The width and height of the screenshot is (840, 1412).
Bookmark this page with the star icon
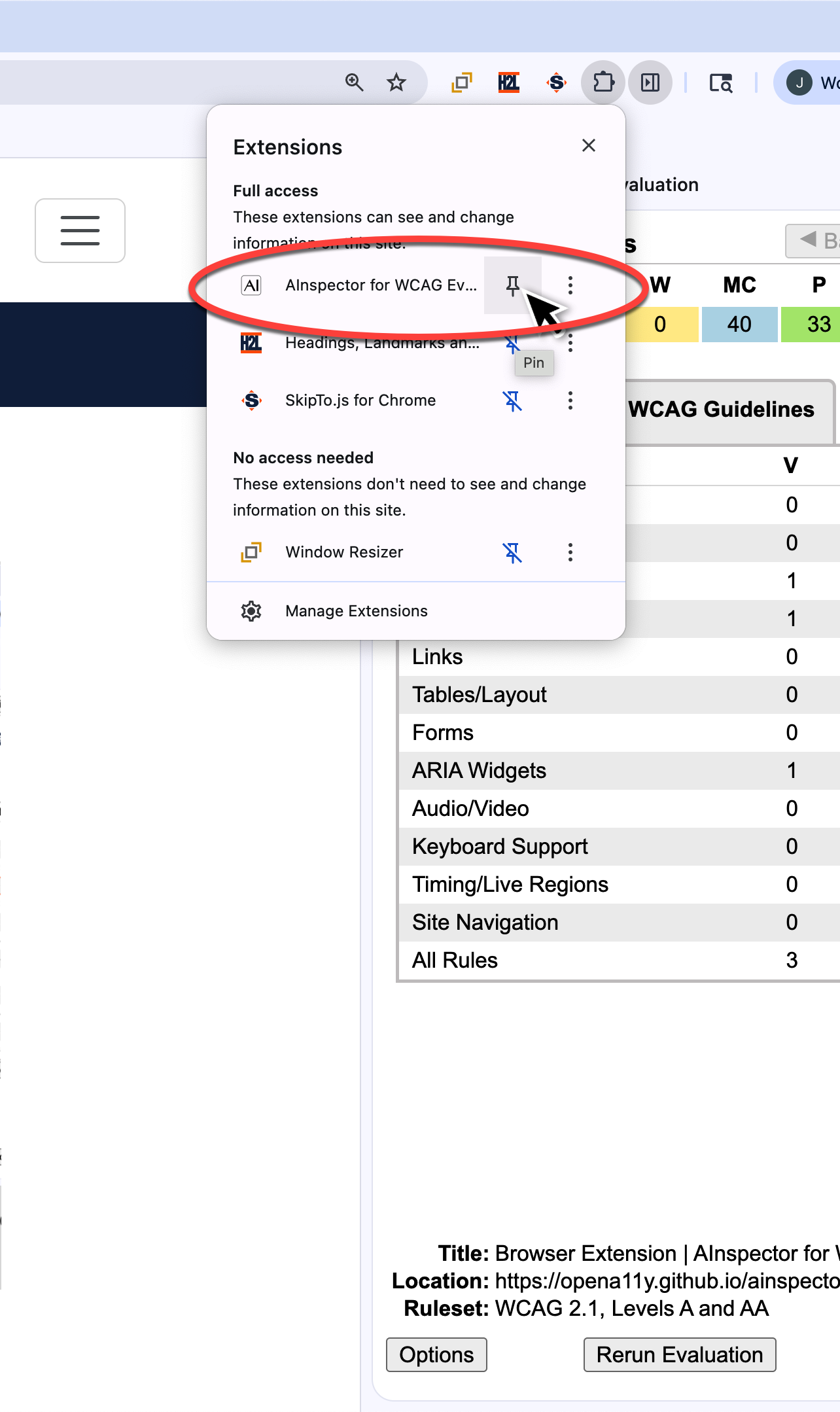point(396,82)
